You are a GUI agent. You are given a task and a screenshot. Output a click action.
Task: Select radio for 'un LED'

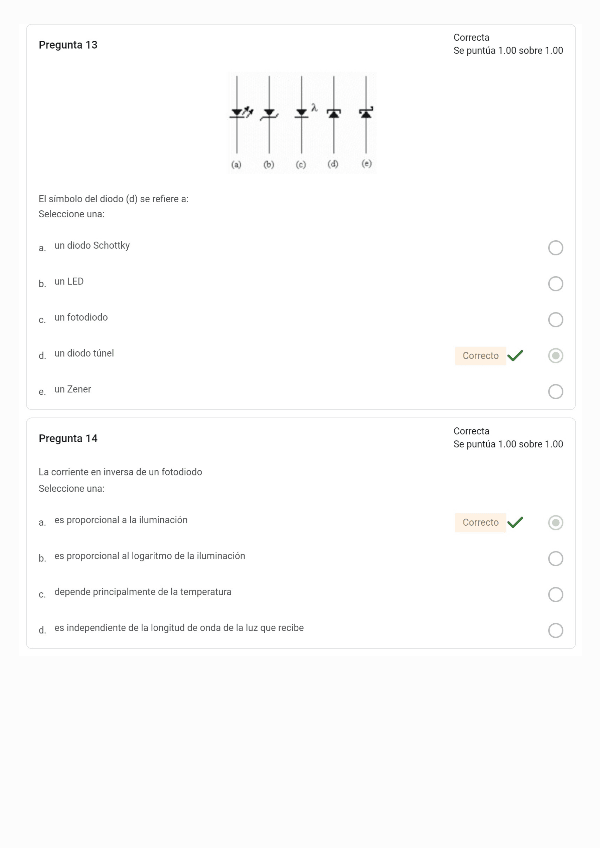[556, 284]
